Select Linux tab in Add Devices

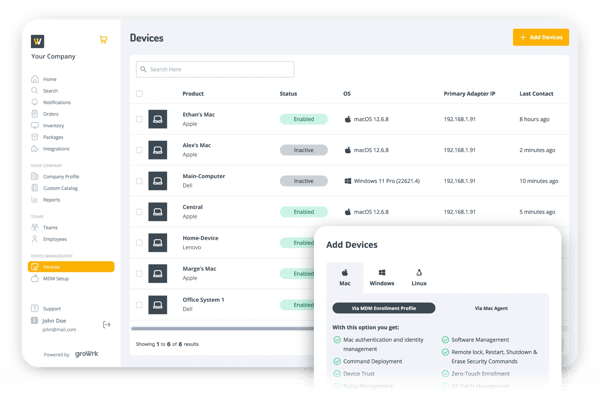(x=419, y=277)
